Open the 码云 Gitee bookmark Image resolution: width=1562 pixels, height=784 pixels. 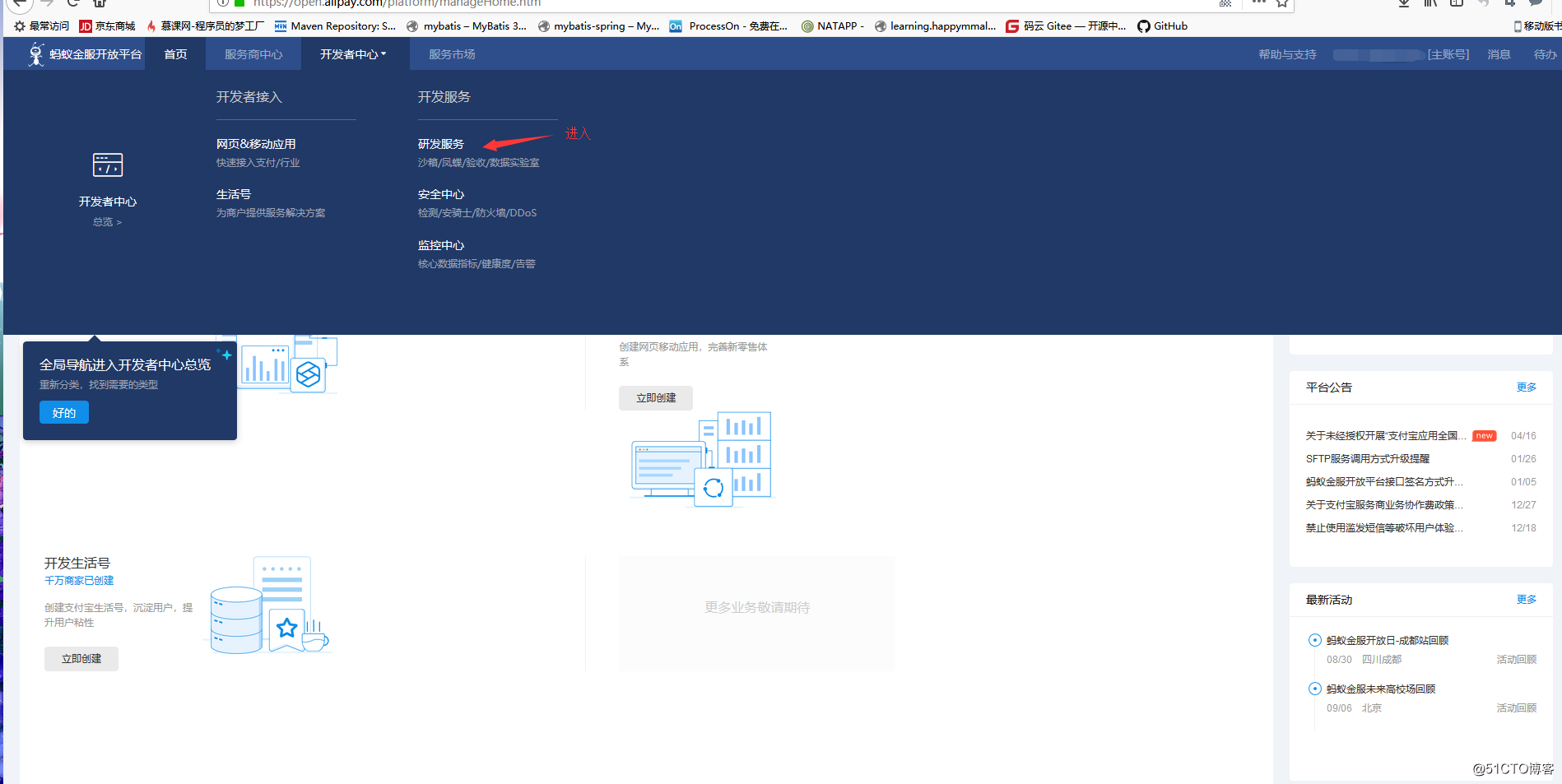[1066, 26]
